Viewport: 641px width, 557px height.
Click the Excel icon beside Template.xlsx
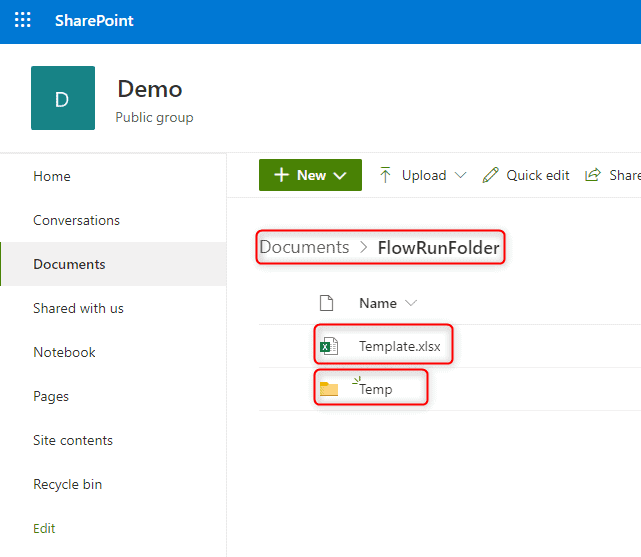pyautogui.click(x=328, y=347)
